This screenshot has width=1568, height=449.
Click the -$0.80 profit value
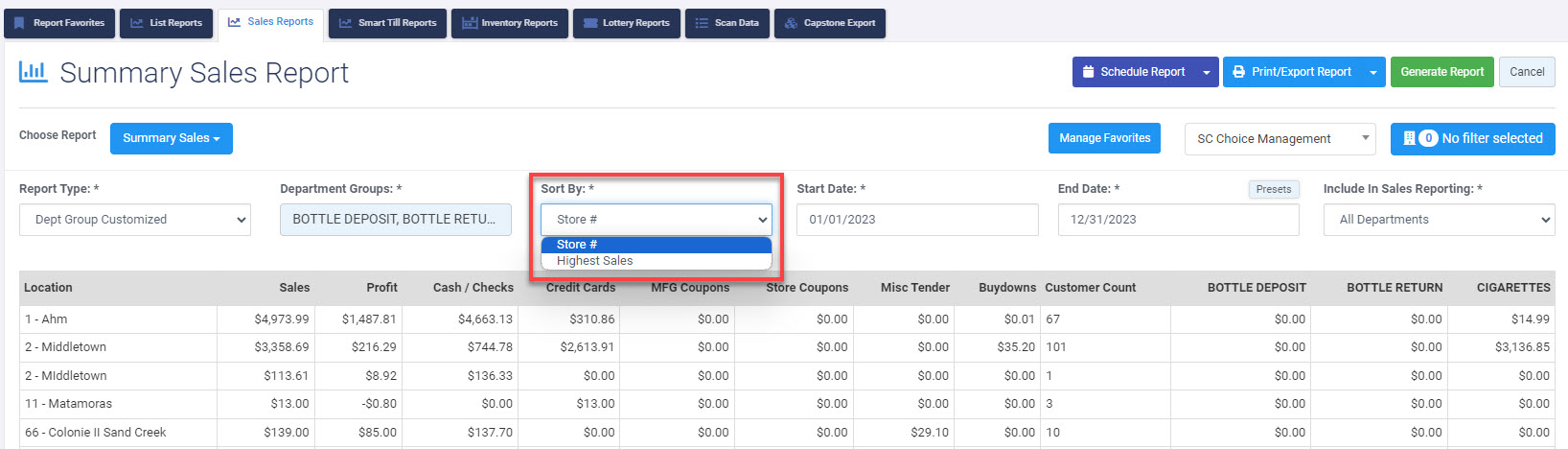[380, 404]
